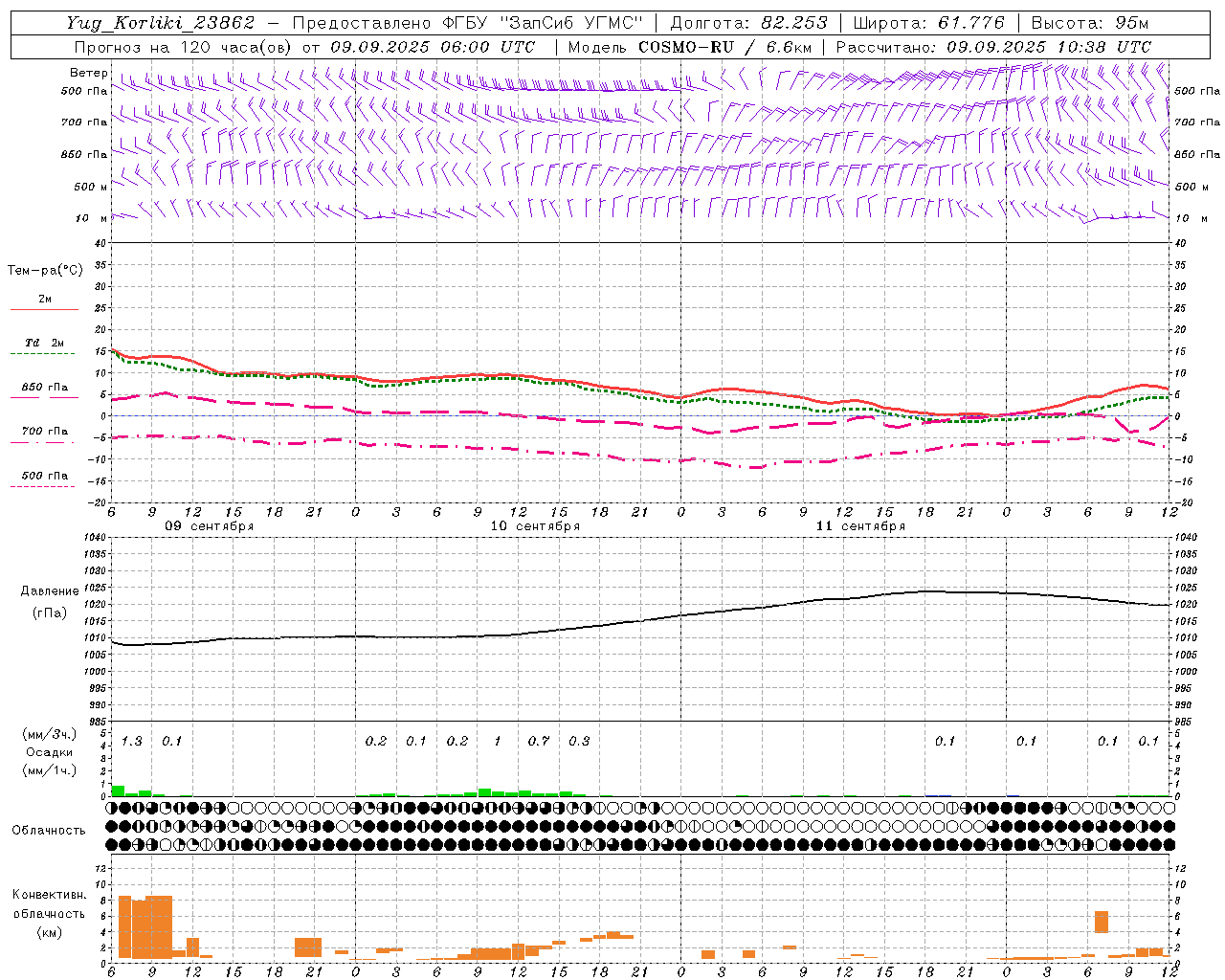Select forecast start '09.09.2025 06:00 UTC'
The image size is (1225, 980).
click(x=433, y=47)
